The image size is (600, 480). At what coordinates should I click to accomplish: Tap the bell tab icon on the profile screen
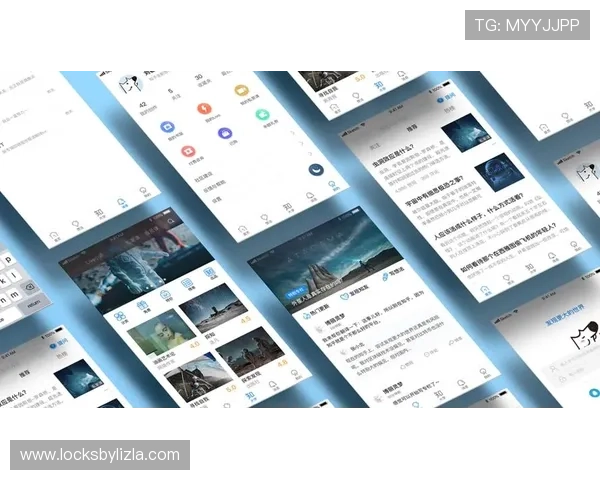coord(310,197)
